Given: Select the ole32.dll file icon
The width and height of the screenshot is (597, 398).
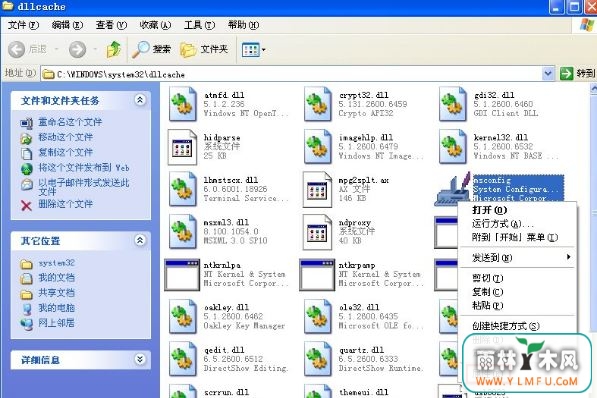Looking at the screenshot, I should 318,316.
